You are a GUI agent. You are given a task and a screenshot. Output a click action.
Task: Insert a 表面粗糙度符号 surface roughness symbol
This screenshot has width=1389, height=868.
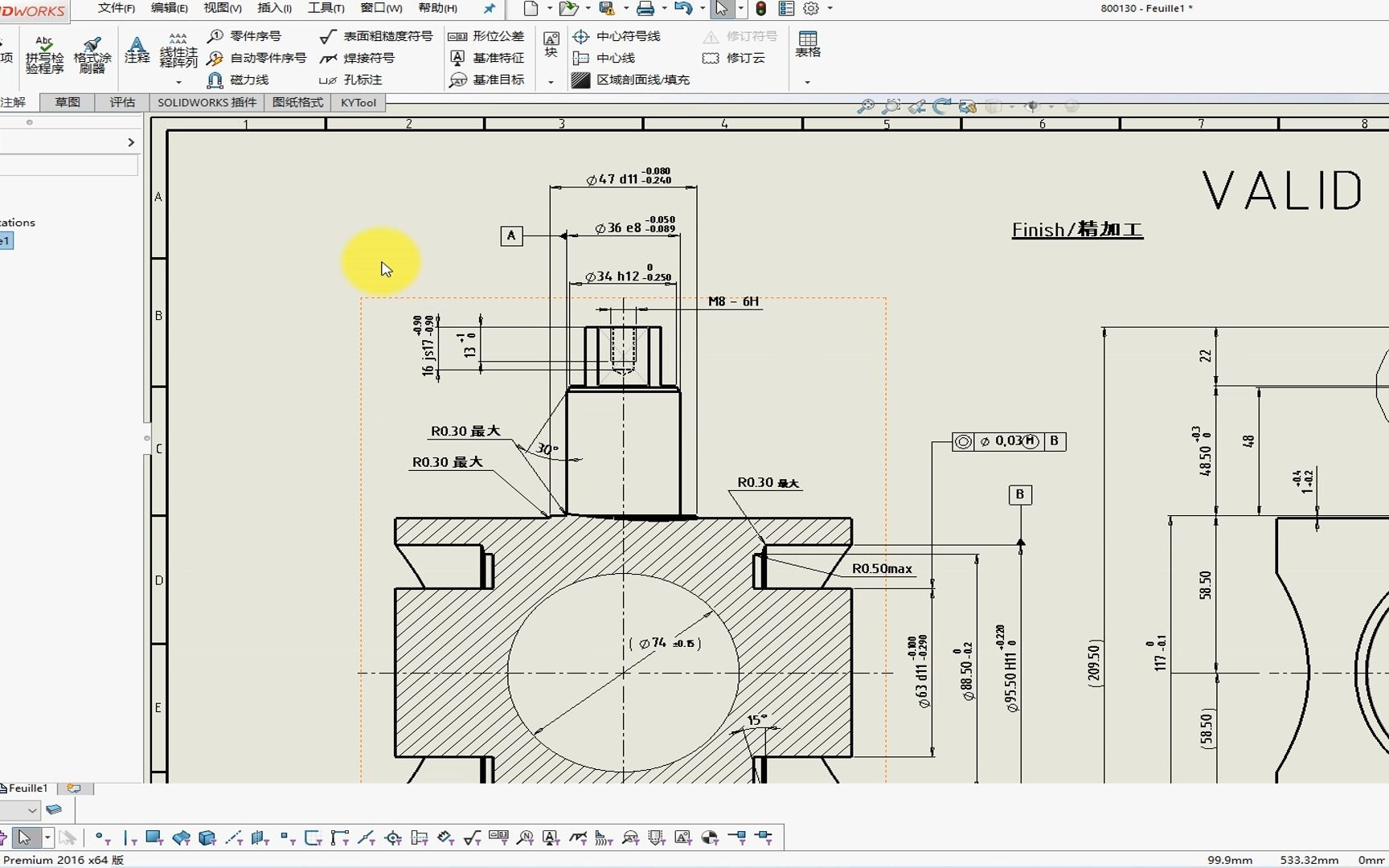[376, 36]
